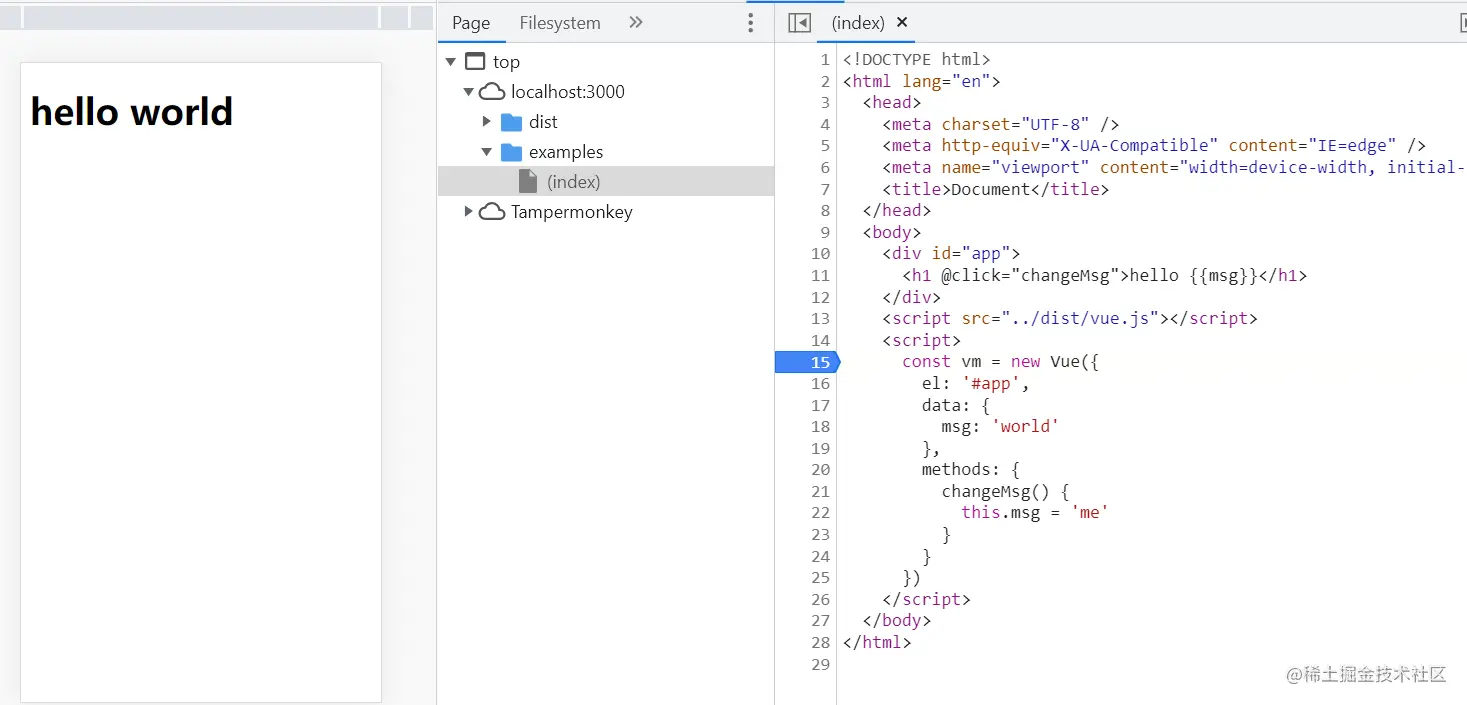Image resolution: width=1467 pixels, height=705 pixels.
Task: Click the top frame window icon
Action: point(475,62)
